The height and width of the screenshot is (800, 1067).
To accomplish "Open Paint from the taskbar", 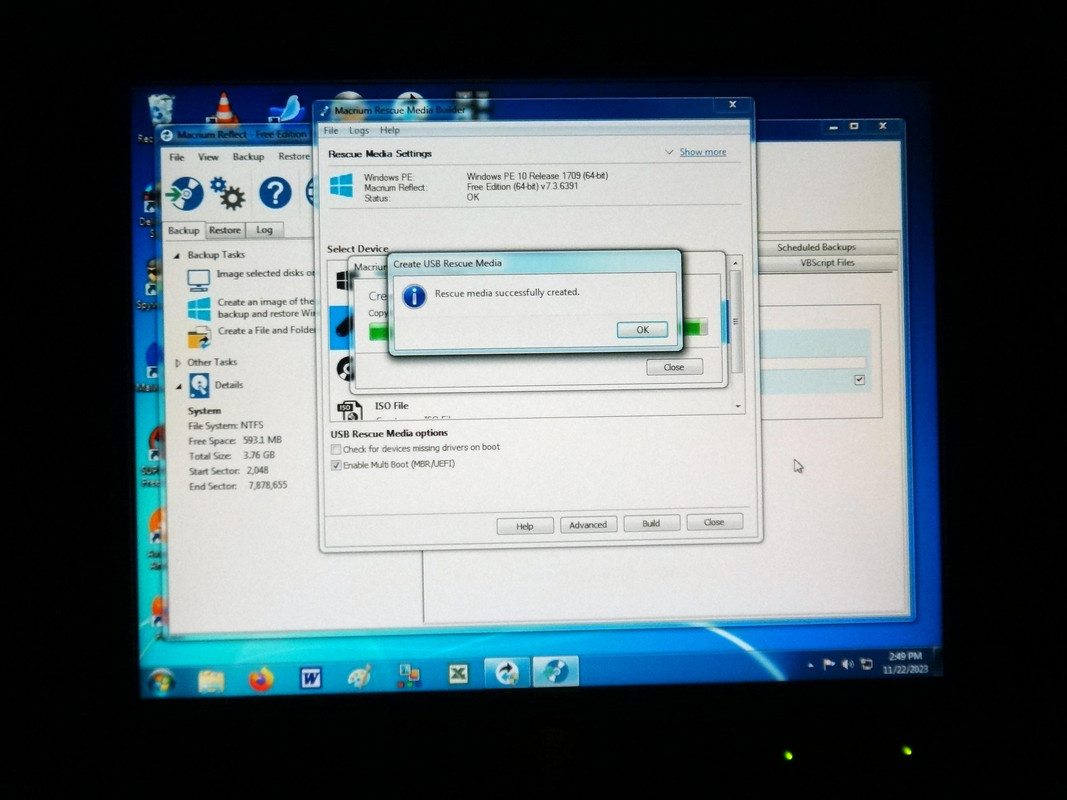I will 359,676.
